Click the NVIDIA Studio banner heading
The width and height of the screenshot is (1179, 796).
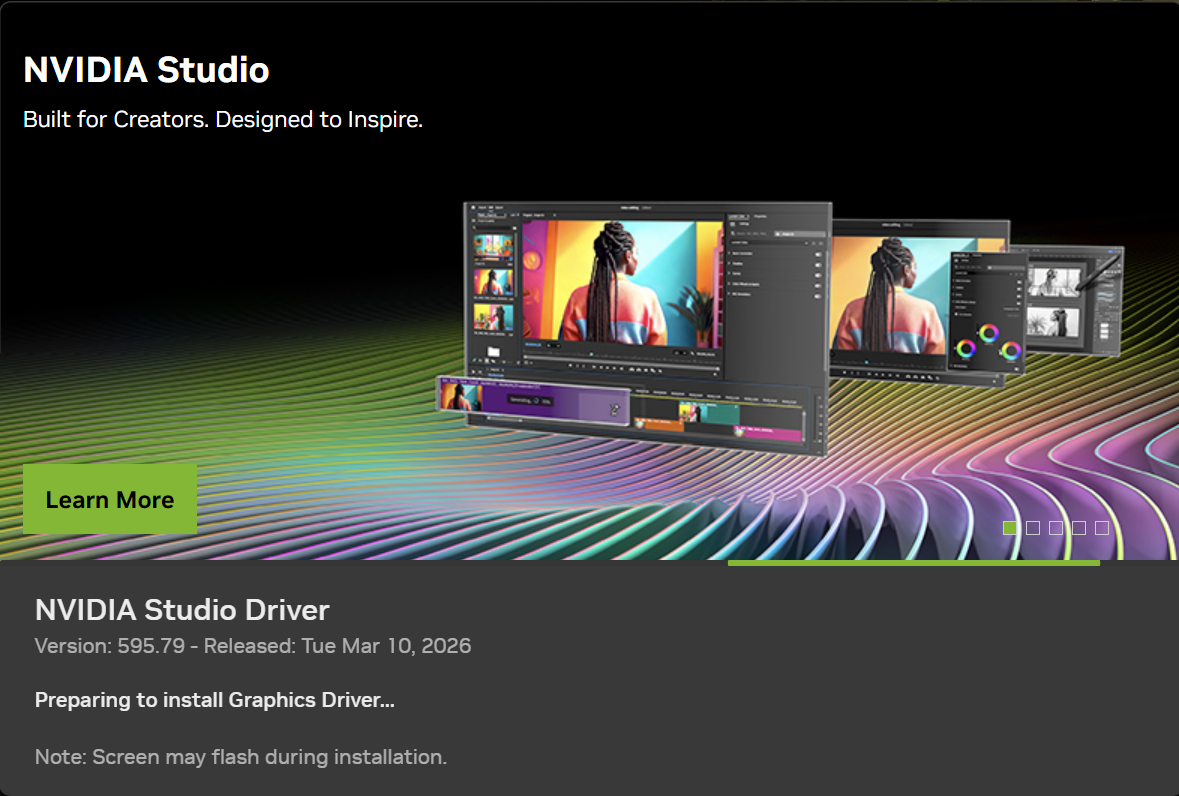(146, 70)
